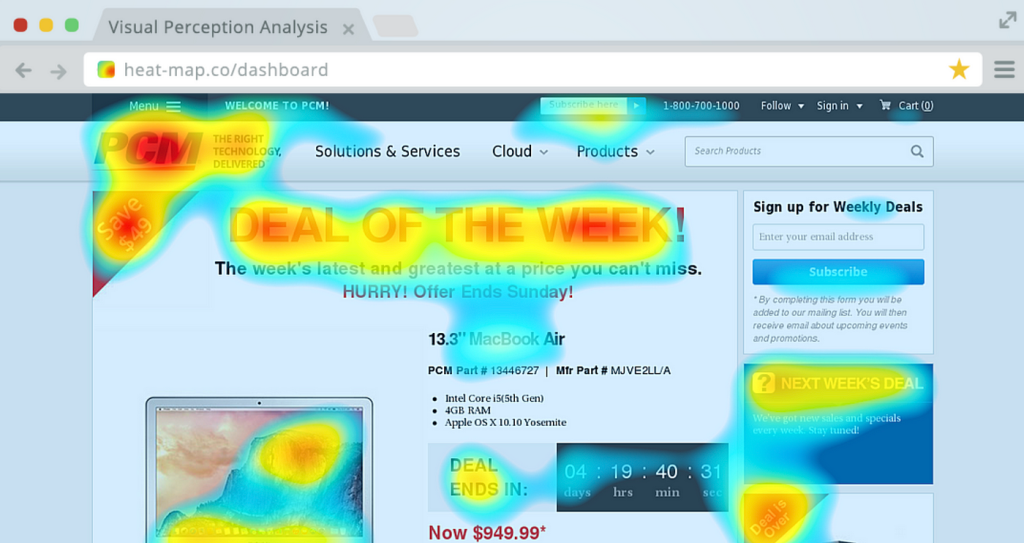Open the NEXT WEEK'S DEAL banner
Screen dimensions: 1024x543
(x=838, y=423)
